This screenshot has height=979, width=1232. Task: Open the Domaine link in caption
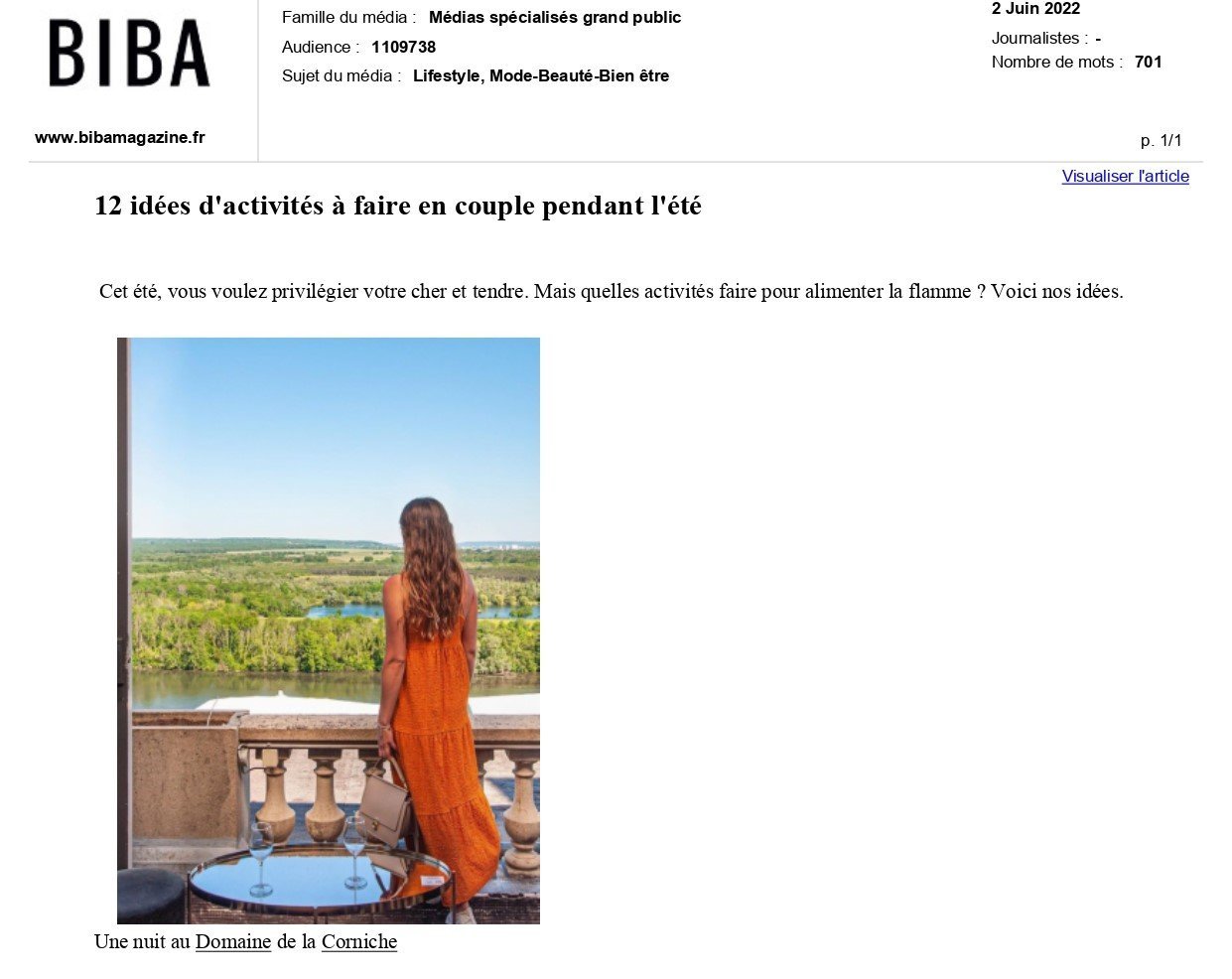(x=233, y=941)
